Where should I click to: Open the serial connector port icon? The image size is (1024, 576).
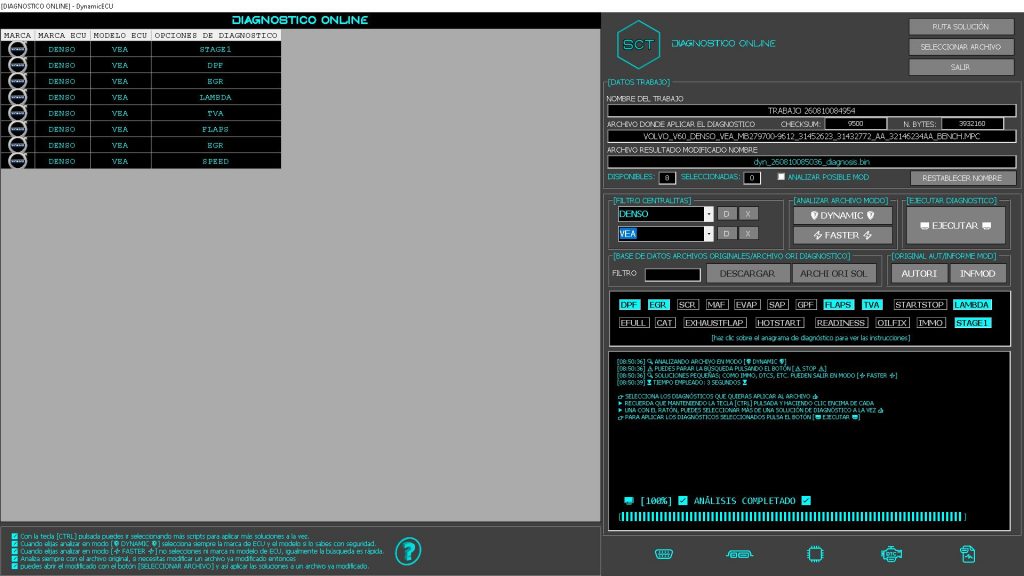click(x=664, y=554)
